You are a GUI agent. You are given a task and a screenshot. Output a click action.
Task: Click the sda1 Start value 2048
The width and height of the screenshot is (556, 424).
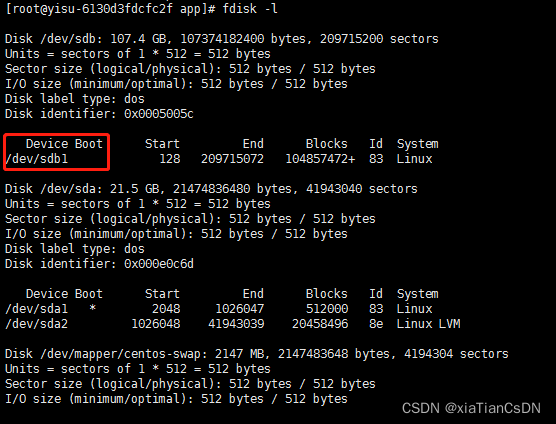coord(166,309)
